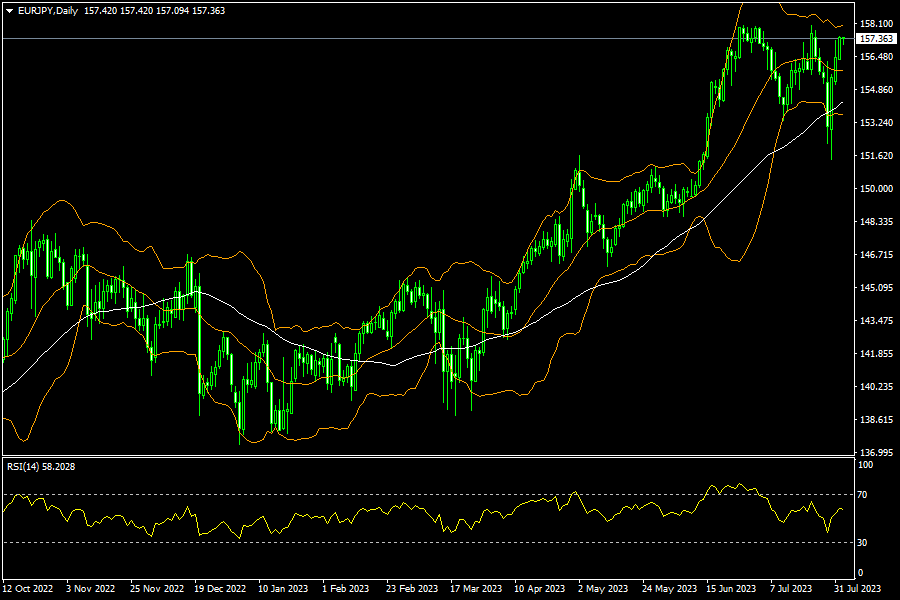Viewport: 900px width, 600px height.
Task: Click price scale value 136.995
Action: click(876, 452)
